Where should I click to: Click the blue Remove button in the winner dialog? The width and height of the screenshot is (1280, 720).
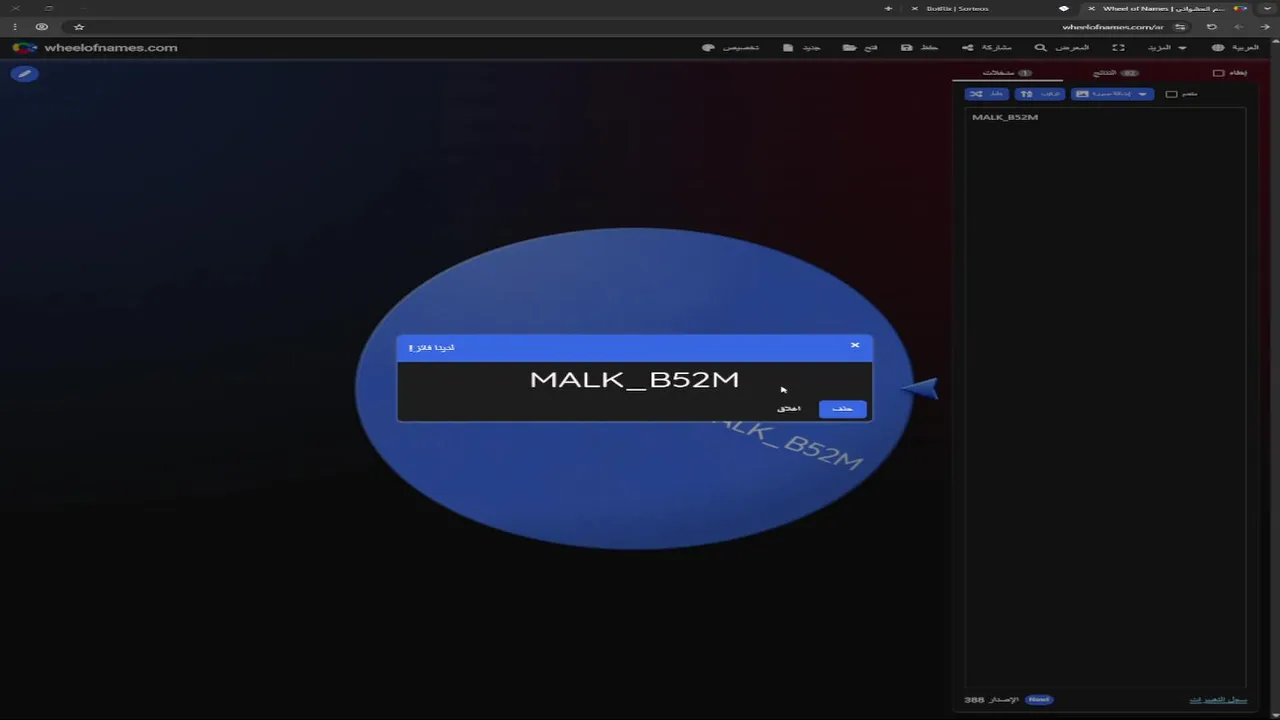pos(842,408)
